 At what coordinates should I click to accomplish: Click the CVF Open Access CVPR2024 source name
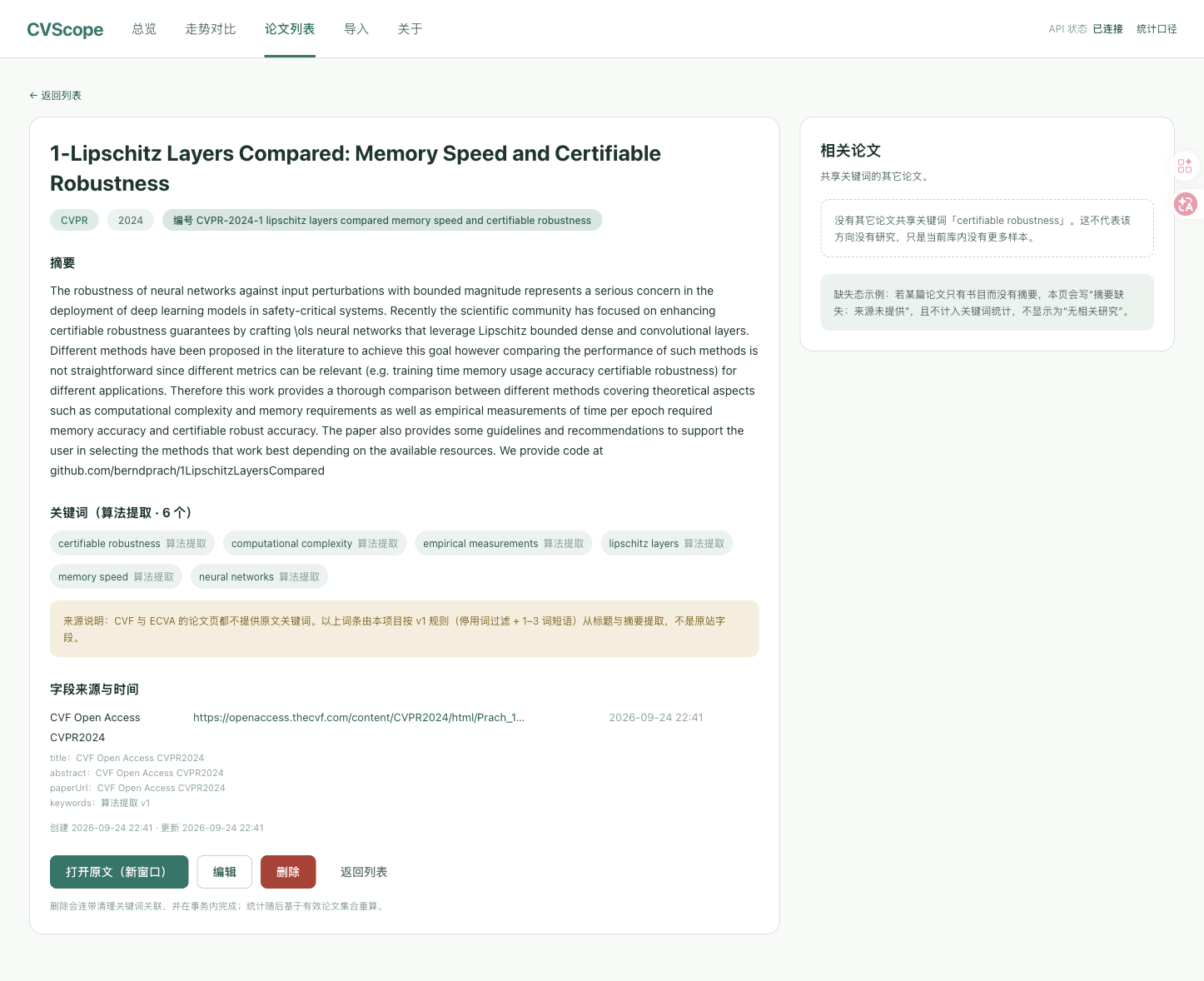95,728
